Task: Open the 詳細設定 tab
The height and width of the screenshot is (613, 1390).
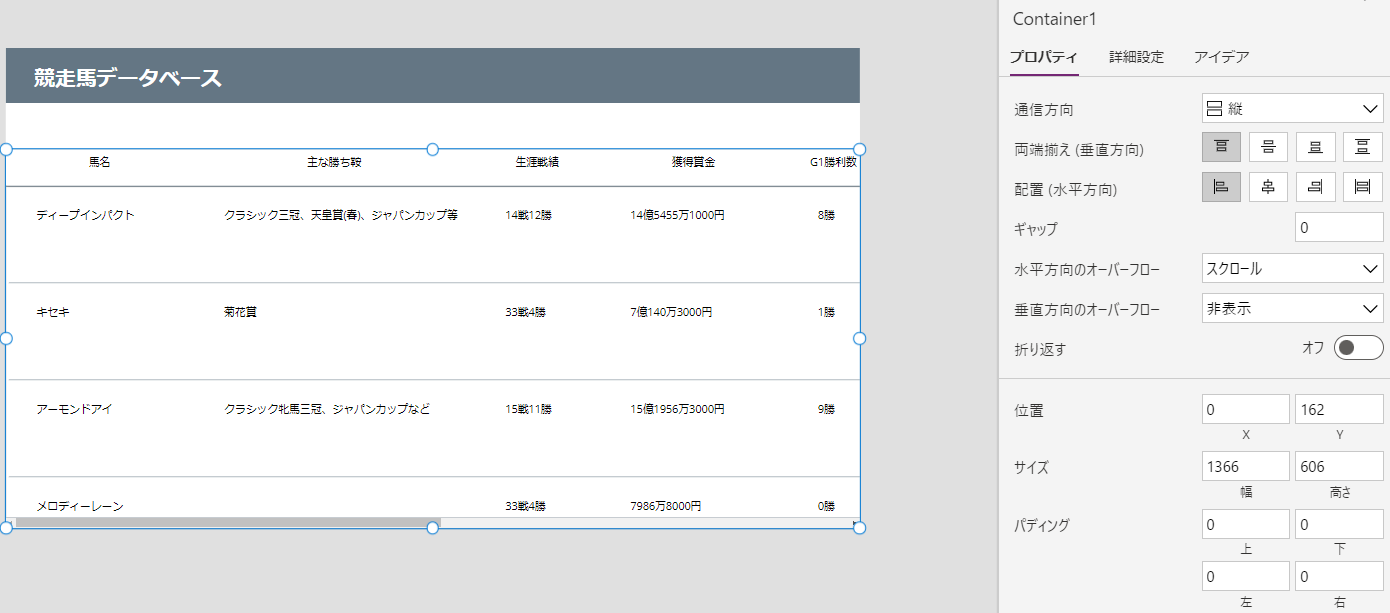Action: coord(1136,57)
